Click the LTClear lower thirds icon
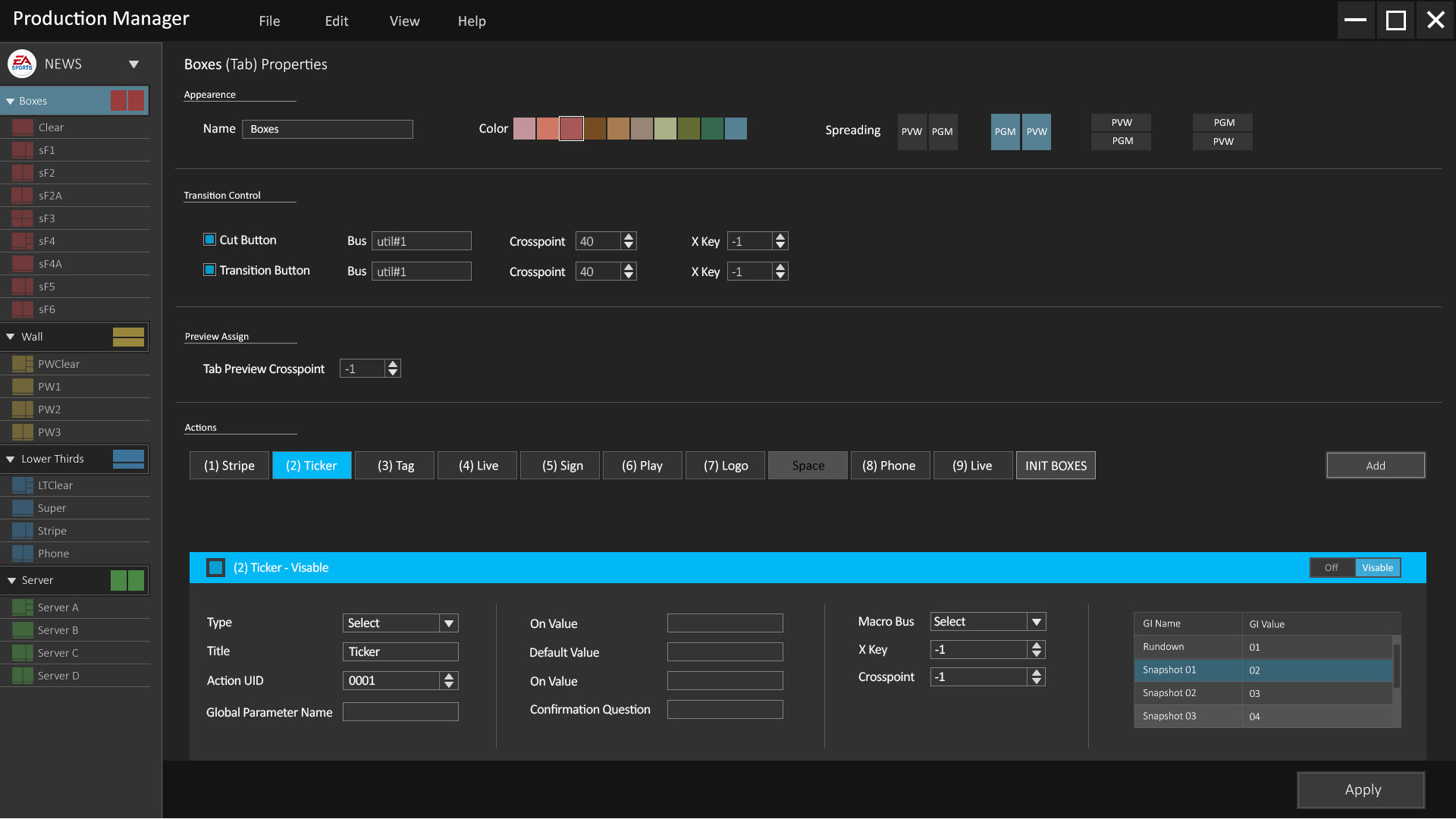This screenshot has width=1456, height=819. (23, 485)
